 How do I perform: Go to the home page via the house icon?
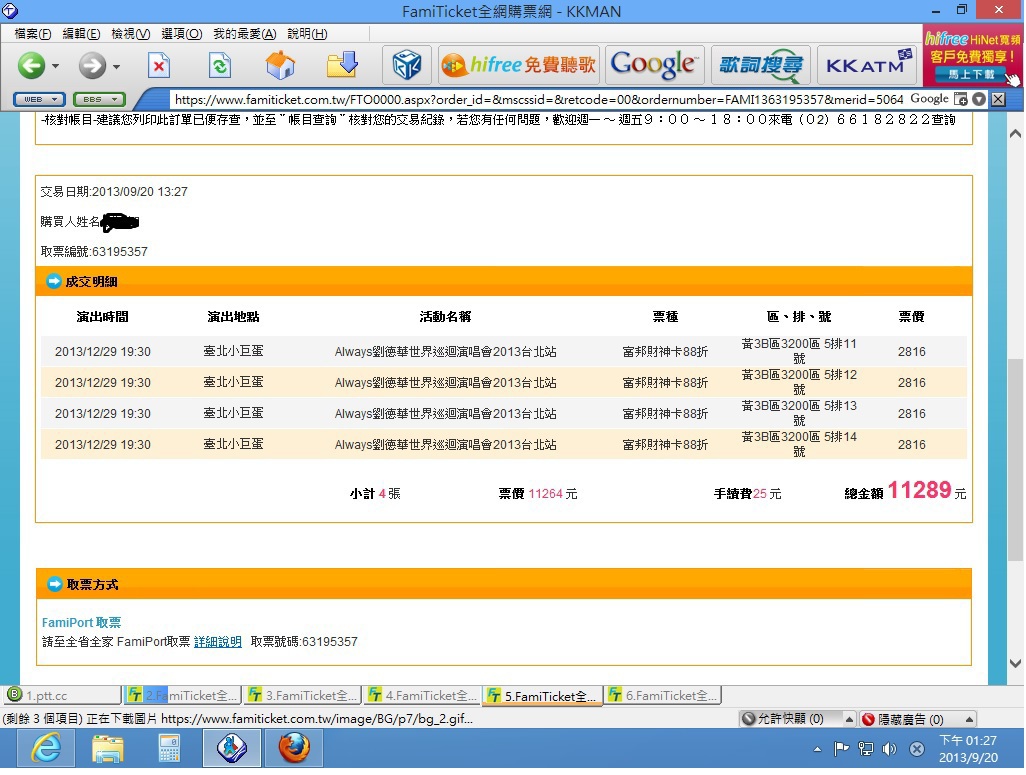coord(280,65)
